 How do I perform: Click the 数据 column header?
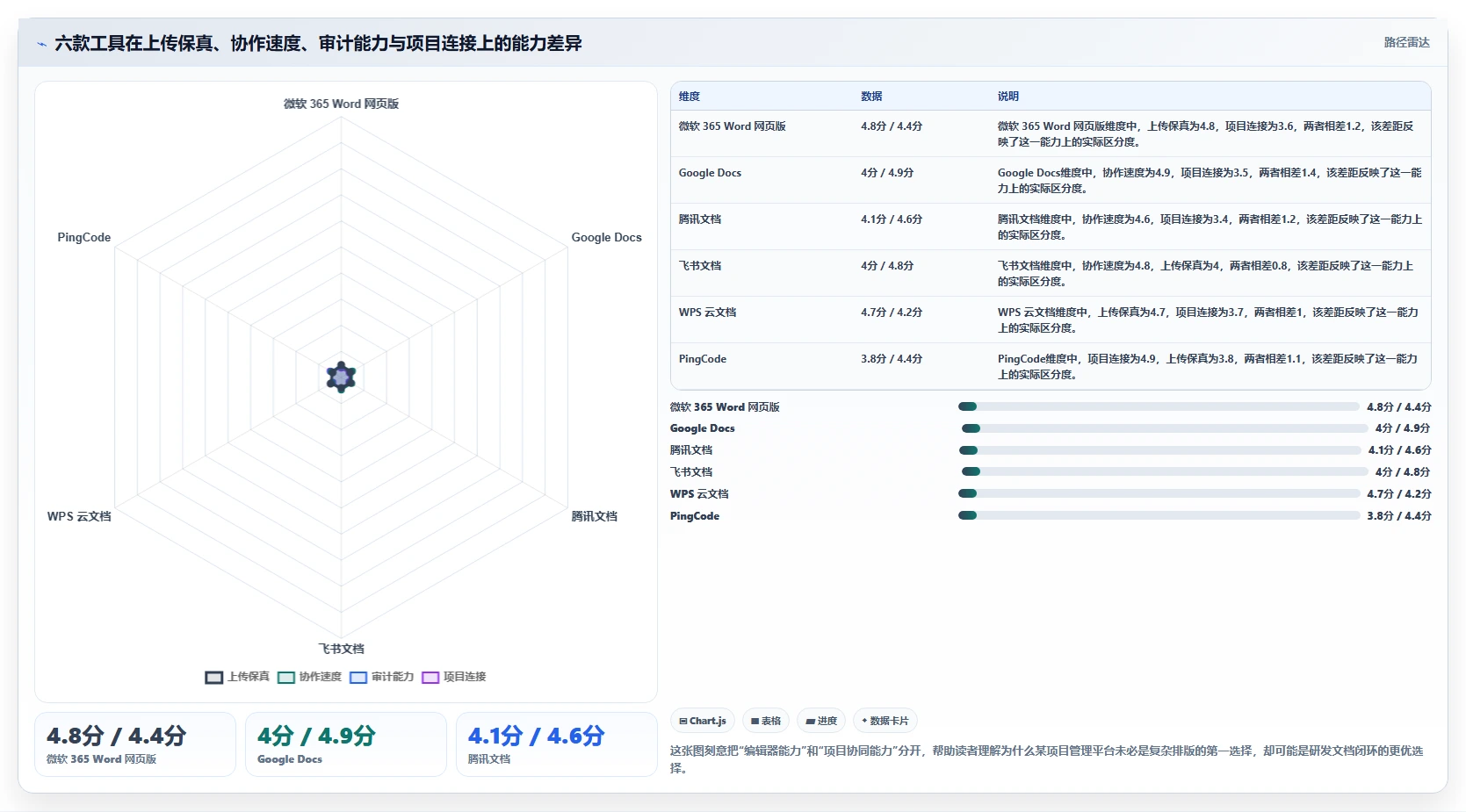coord(871,97)
